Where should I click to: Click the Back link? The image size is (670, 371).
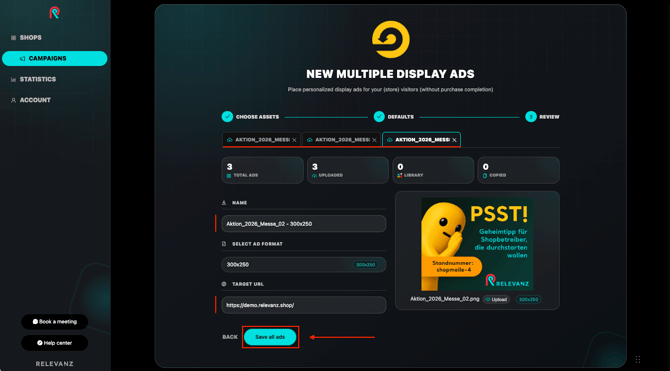tap(230, 337)
